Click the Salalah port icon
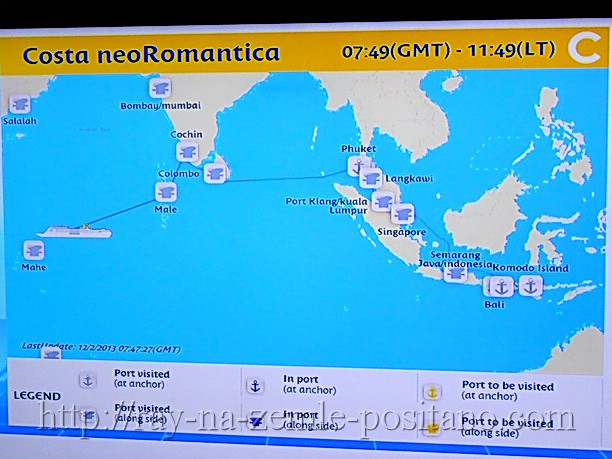Image resolution: width=612 pixels, height=459 pixels. 20,104
